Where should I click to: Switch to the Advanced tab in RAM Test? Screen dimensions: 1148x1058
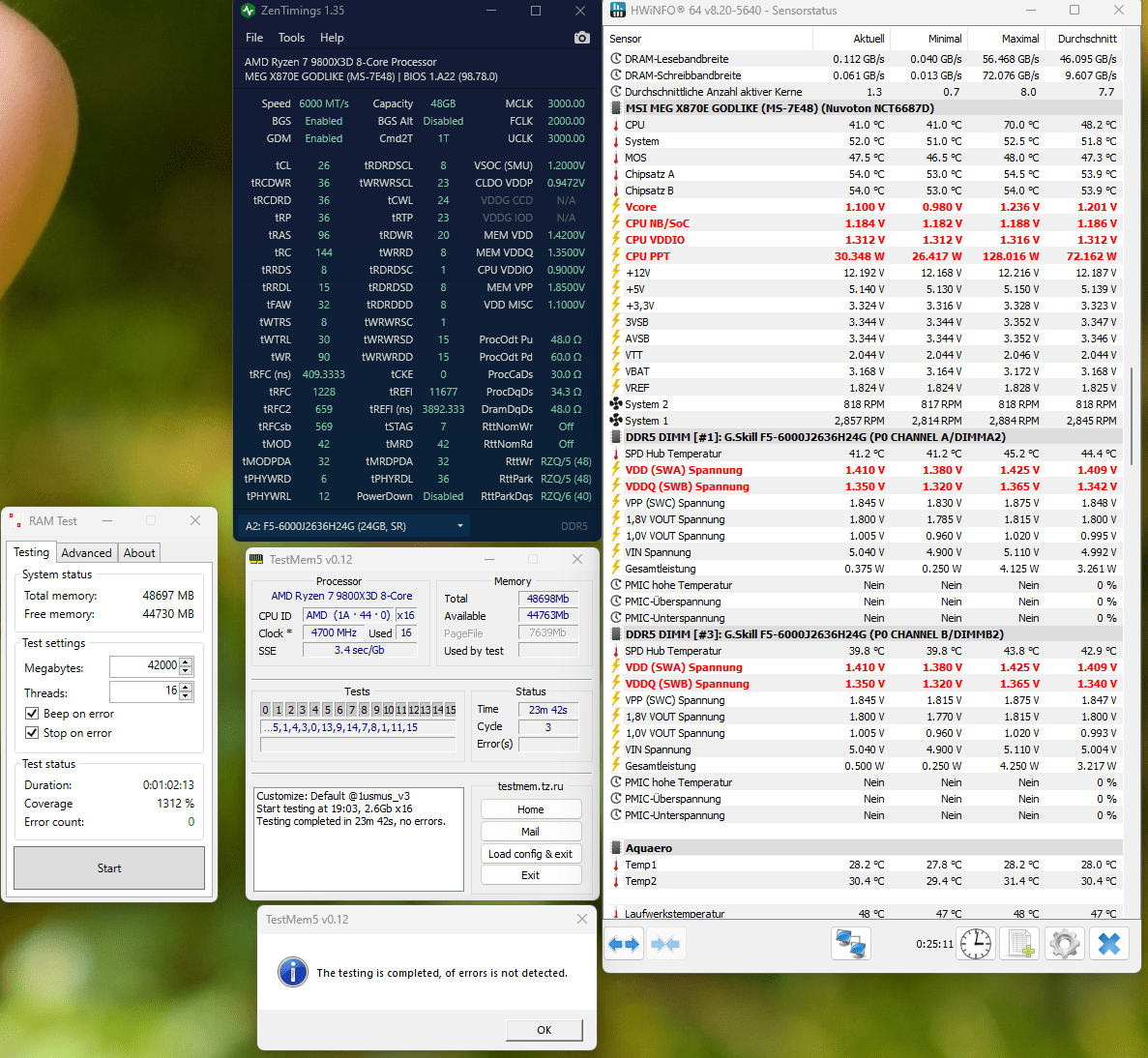(x=86, y=553)
